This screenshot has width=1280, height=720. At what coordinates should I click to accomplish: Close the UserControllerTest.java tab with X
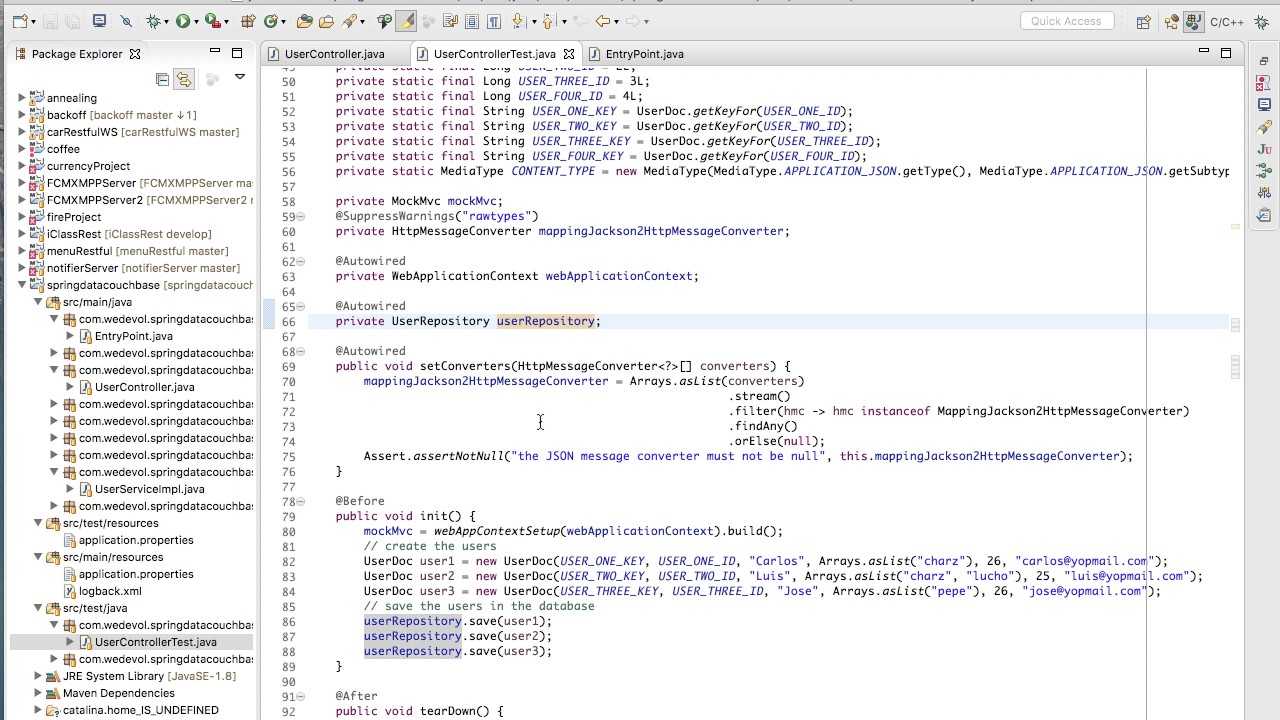pyautogui.click(x=569, y=54)
